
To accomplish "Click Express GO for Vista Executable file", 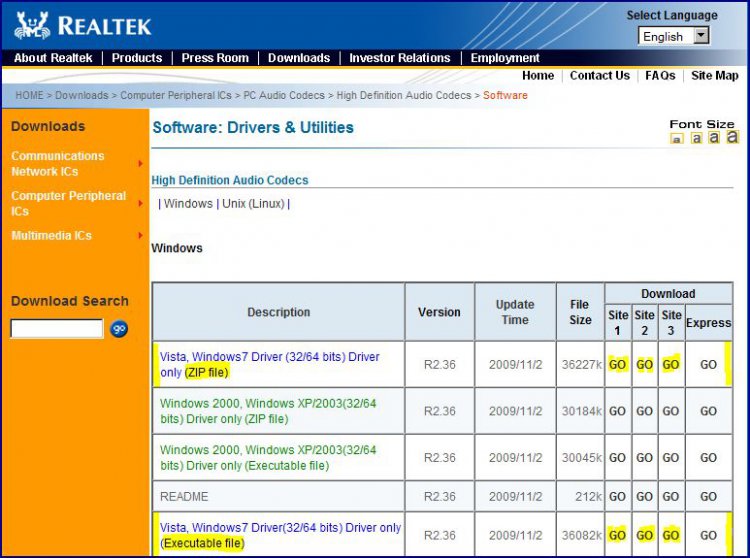I will click(x=708, y=535).
